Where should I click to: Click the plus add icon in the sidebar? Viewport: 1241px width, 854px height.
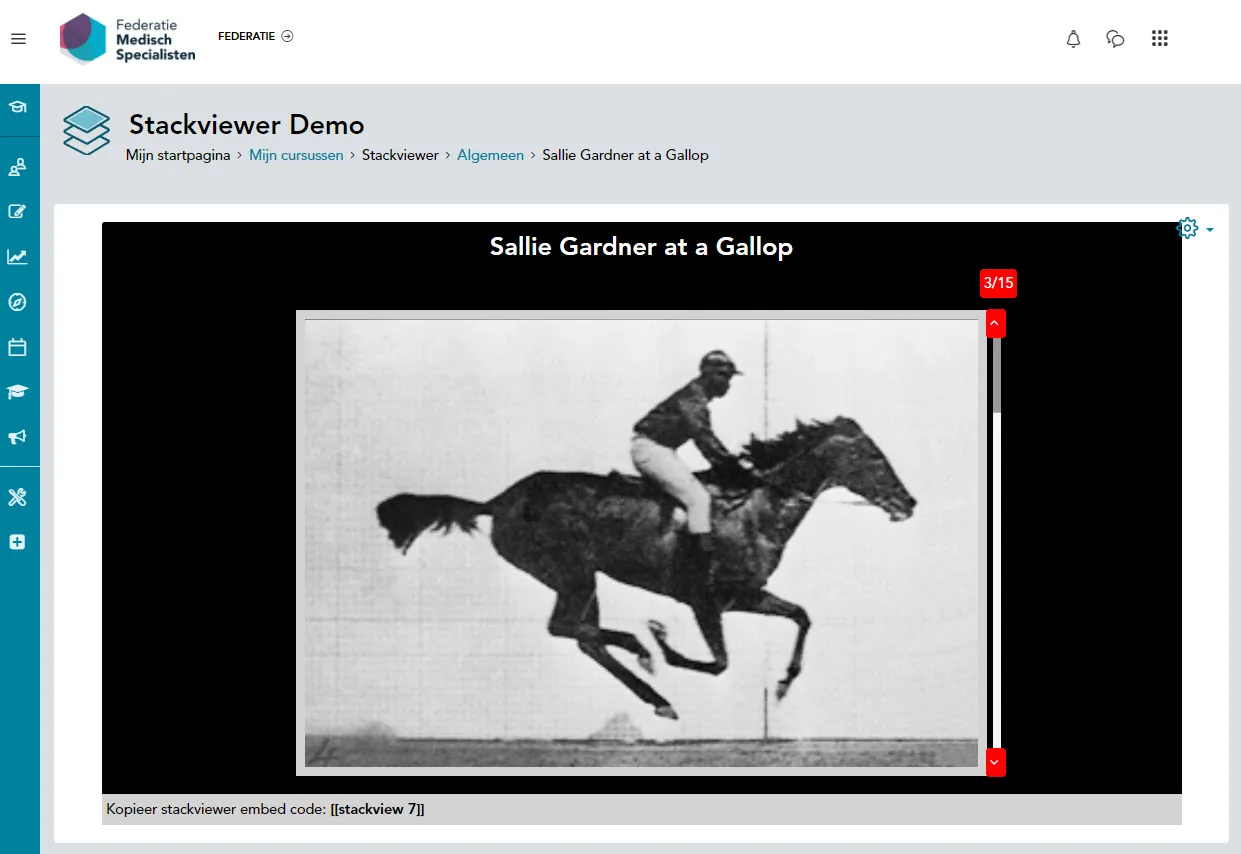(17, 542)
